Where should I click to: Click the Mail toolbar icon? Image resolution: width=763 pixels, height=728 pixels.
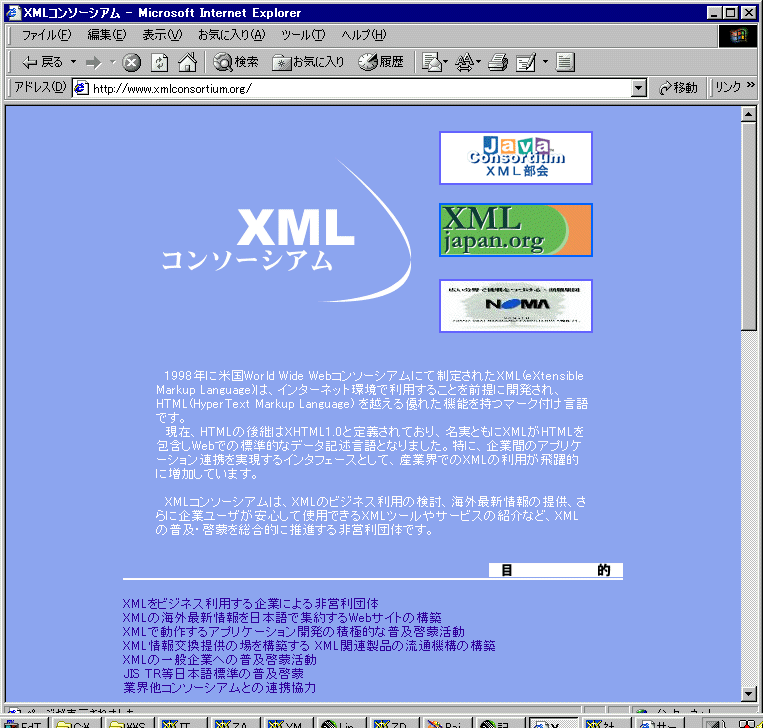coord(431,62)
